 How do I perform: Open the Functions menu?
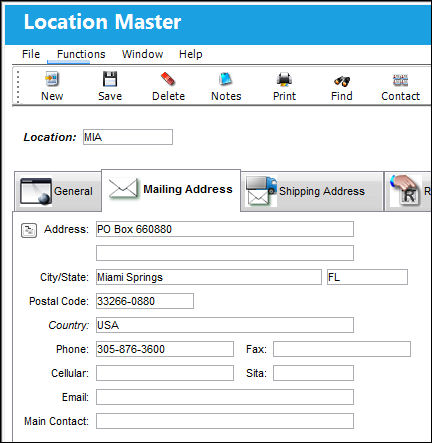coord(81,54)
